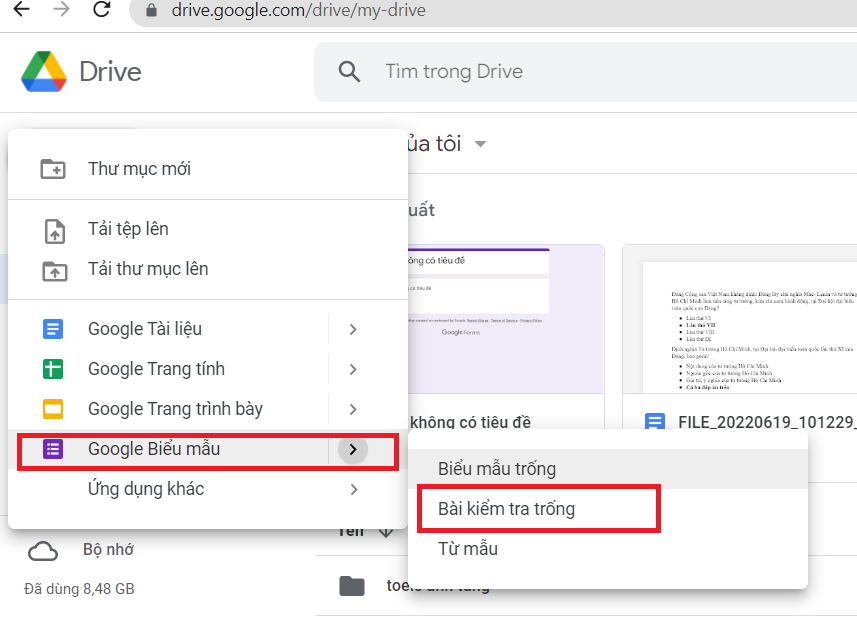
Task: Click the browser back arrow
Action: 21,9
